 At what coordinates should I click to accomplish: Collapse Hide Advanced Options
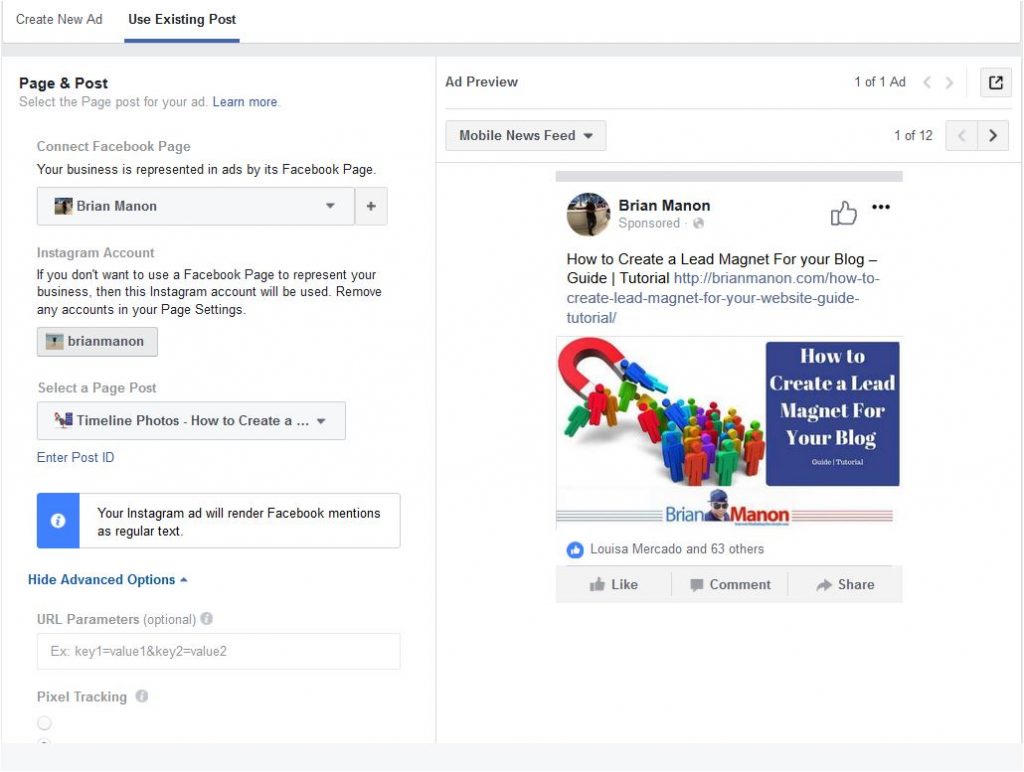(x=107, y=580)
